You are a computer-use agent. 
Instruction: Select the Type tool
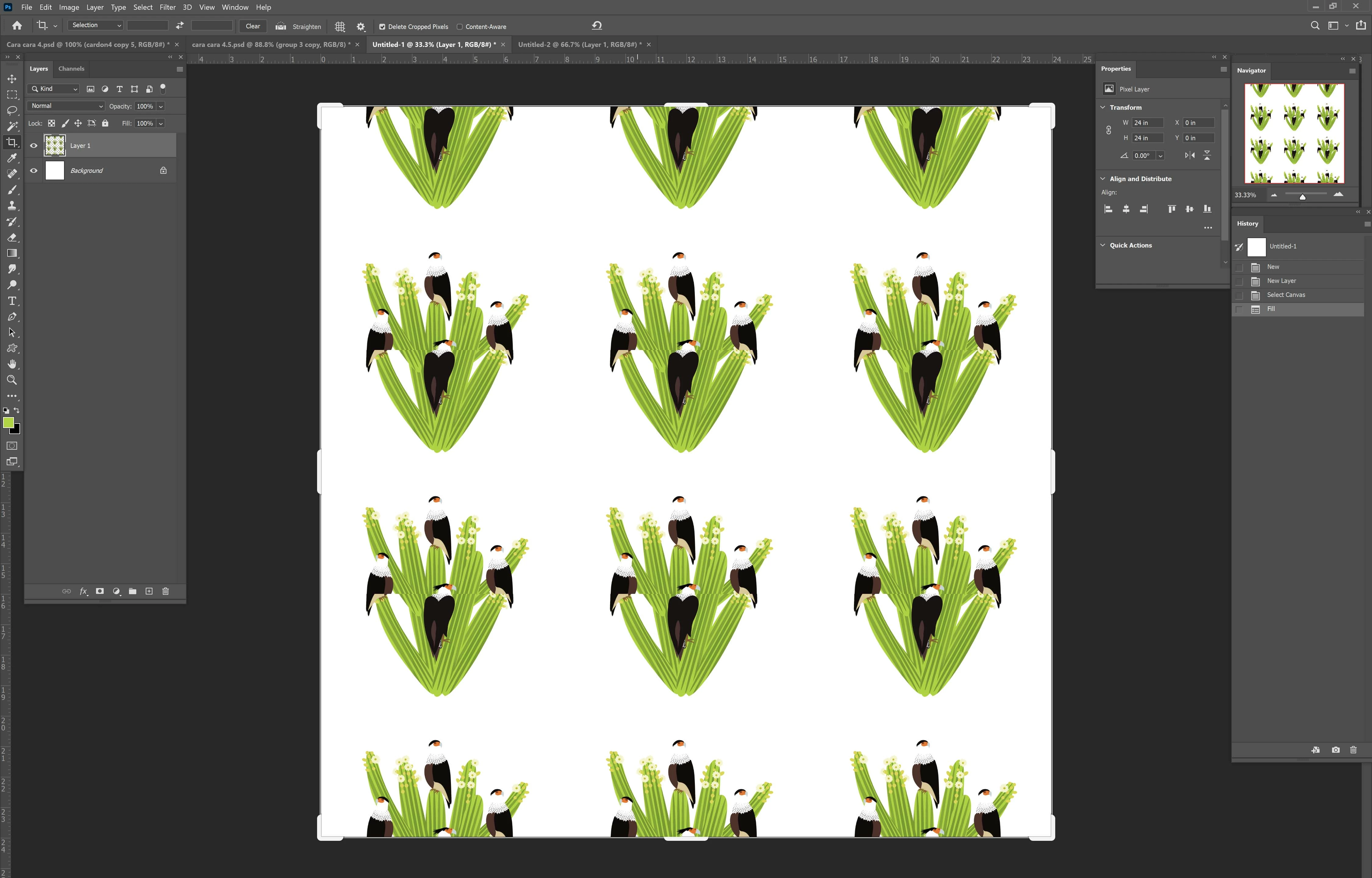pos(12,301)
